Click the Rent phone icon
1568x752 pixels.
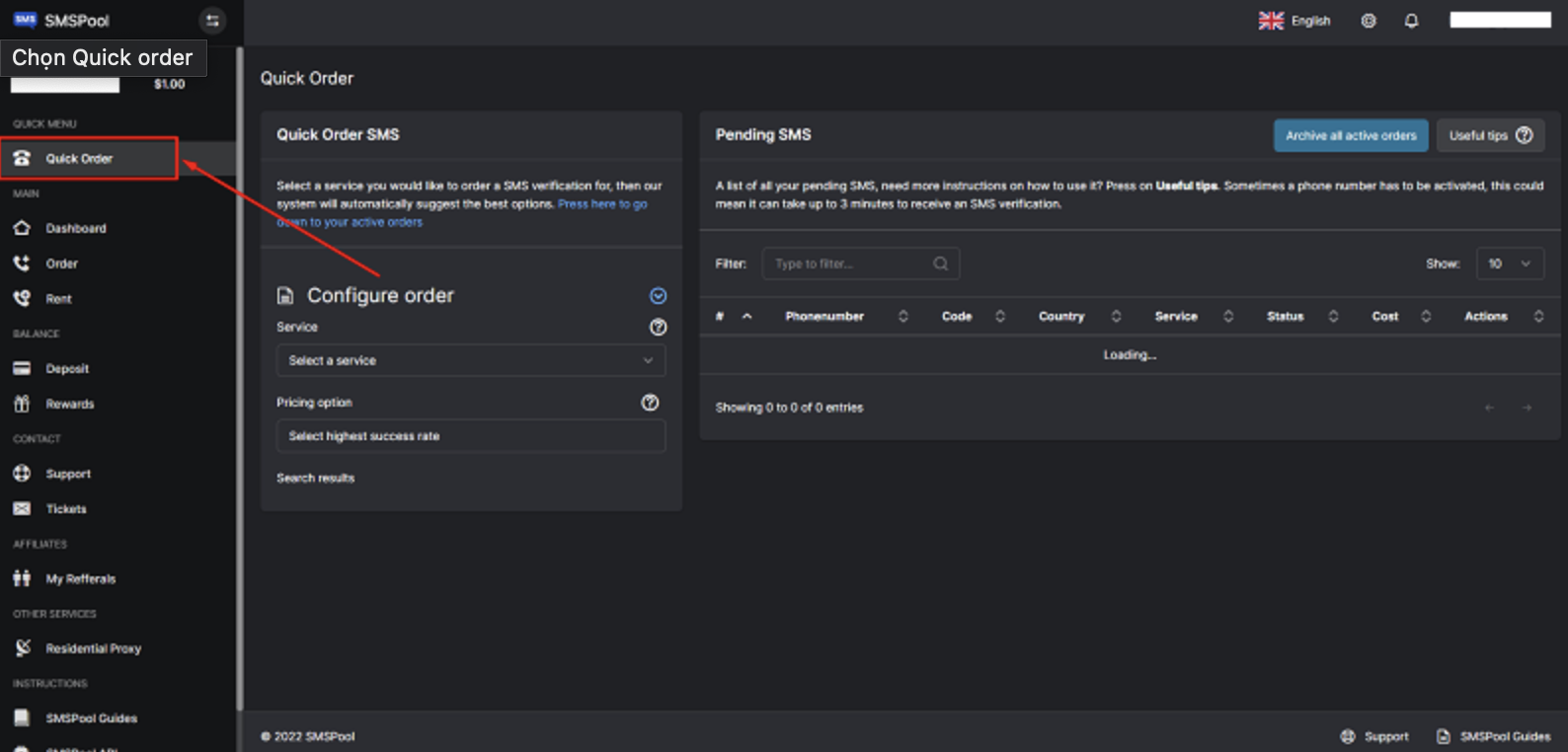(x=22, y=299)
